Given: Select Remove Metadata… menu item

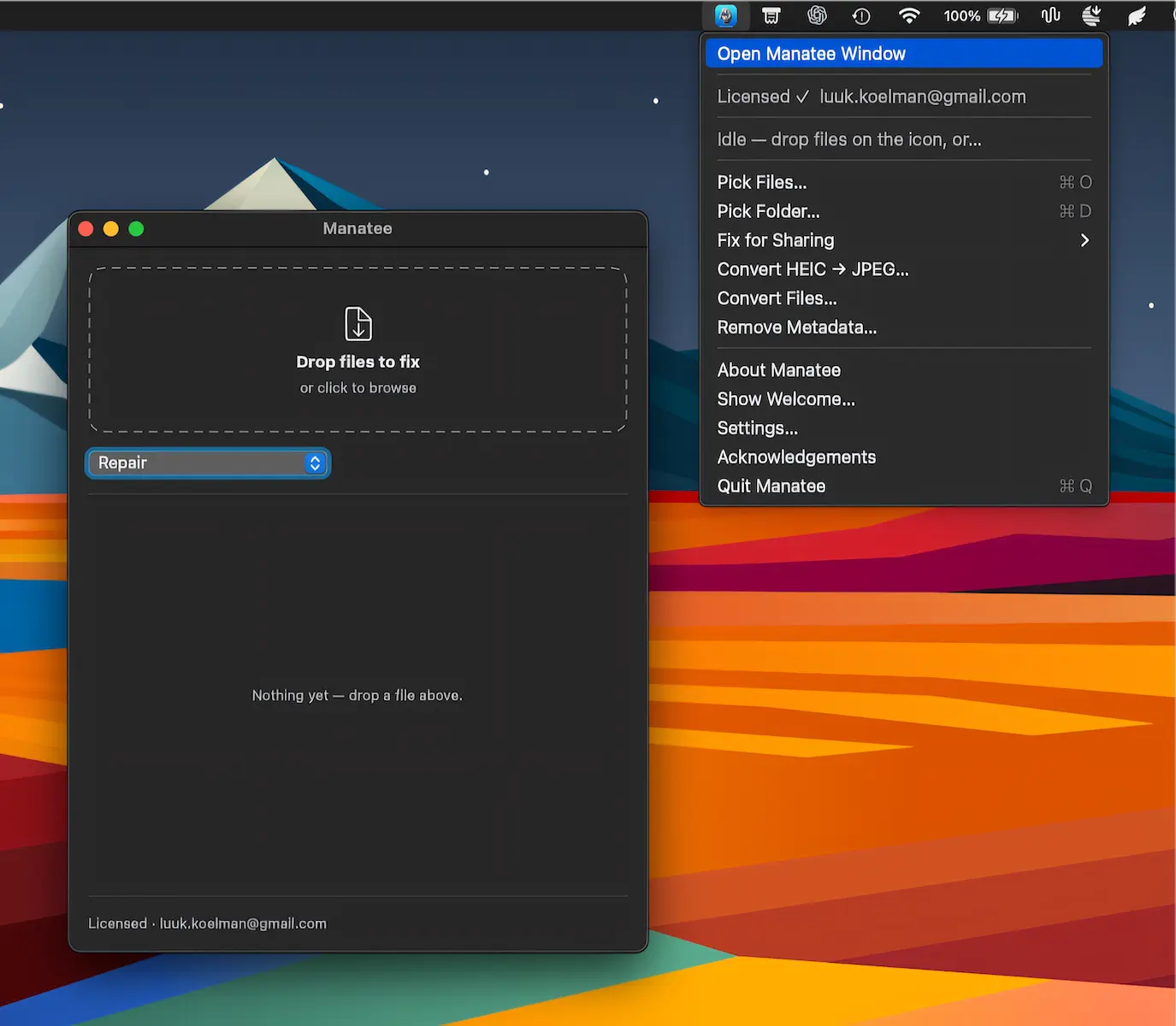Looking at the screenshot, I should [904, 327].
